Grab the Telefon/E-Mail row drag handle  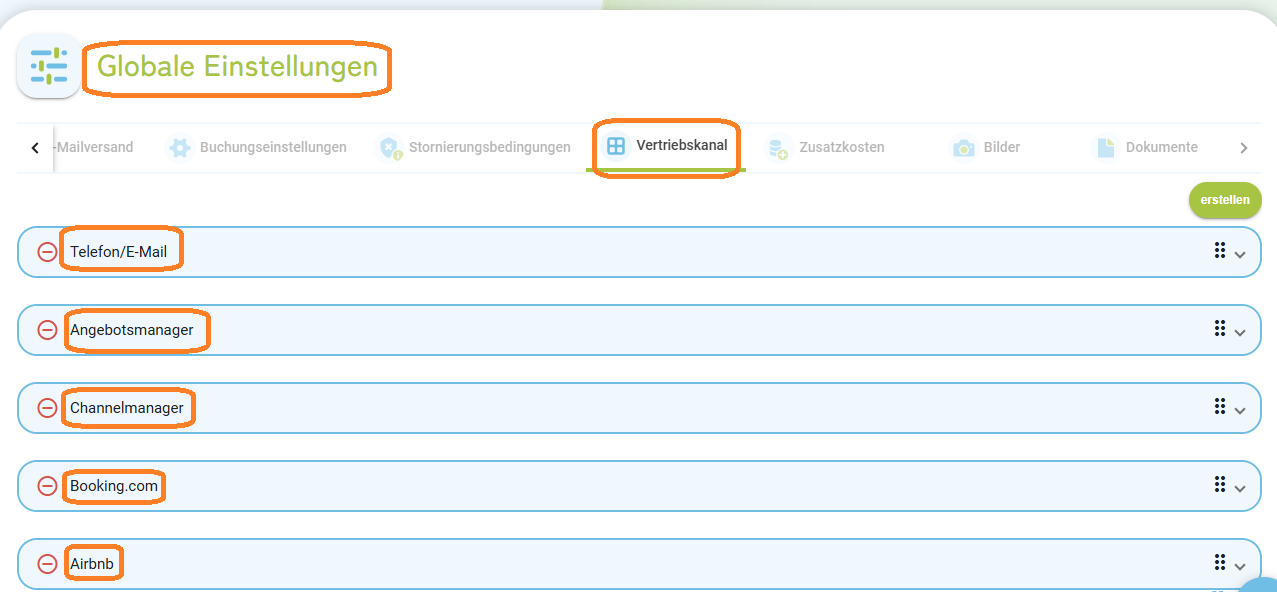(x=1219, y=250)
